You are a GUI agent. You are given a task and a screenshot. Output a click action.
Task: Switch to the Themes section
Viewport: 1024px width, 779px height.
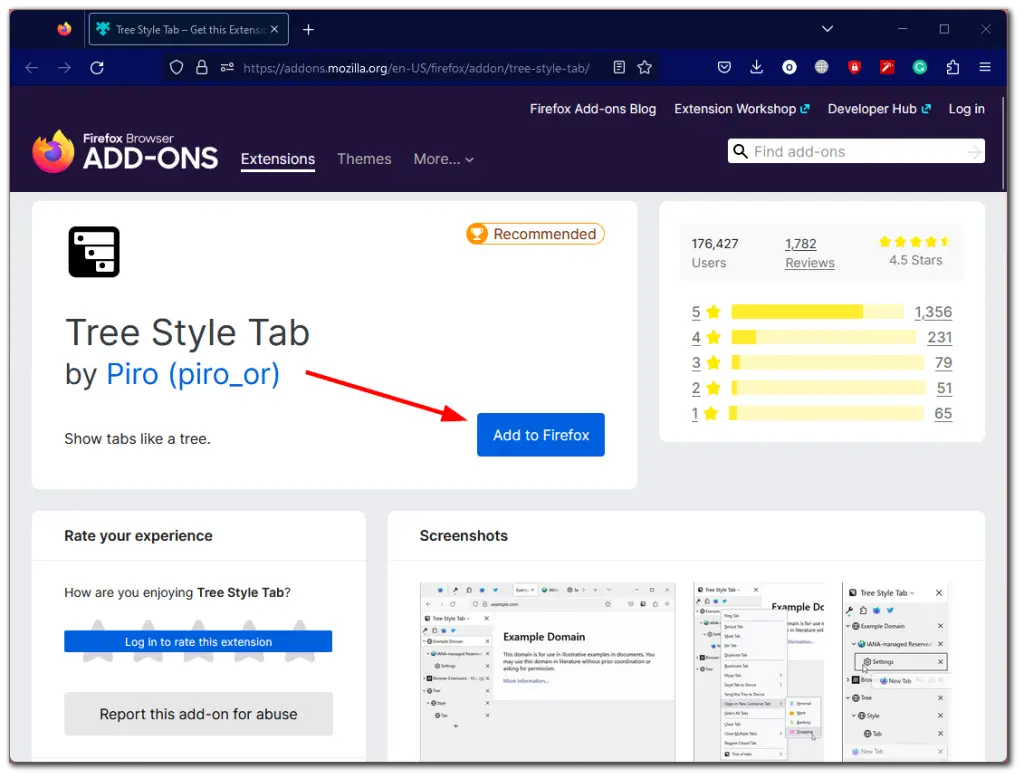[364, 159]
